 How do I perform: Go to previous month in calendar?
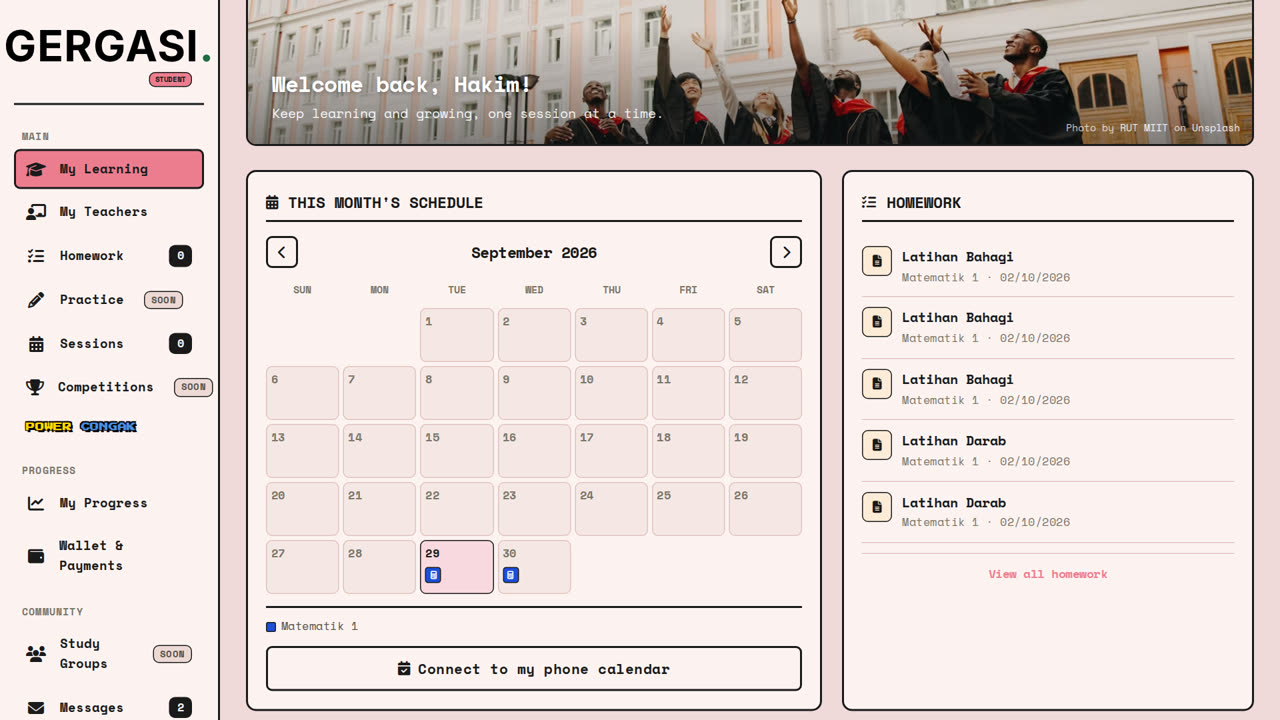point(282,252)
